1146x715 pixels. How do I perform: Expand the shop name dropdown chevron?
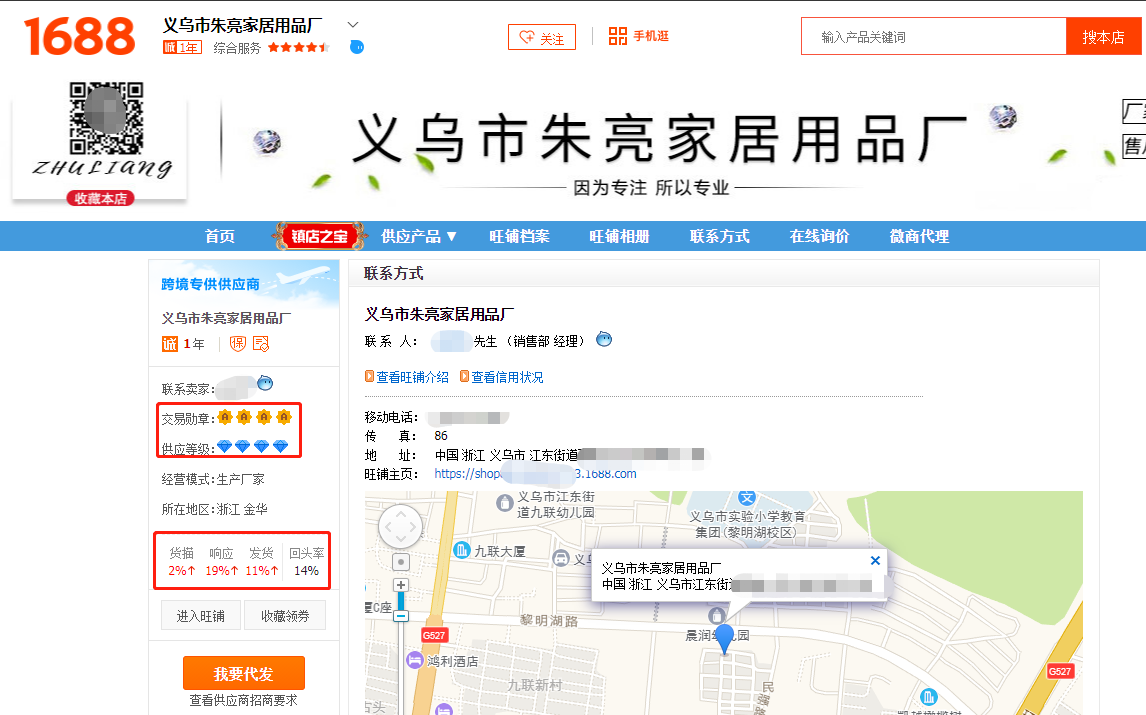point(353,25)
